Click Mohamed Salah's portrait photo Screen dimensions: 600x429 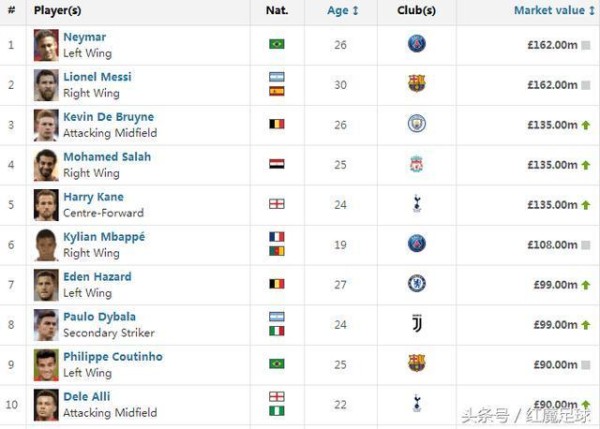click(46, 164)
